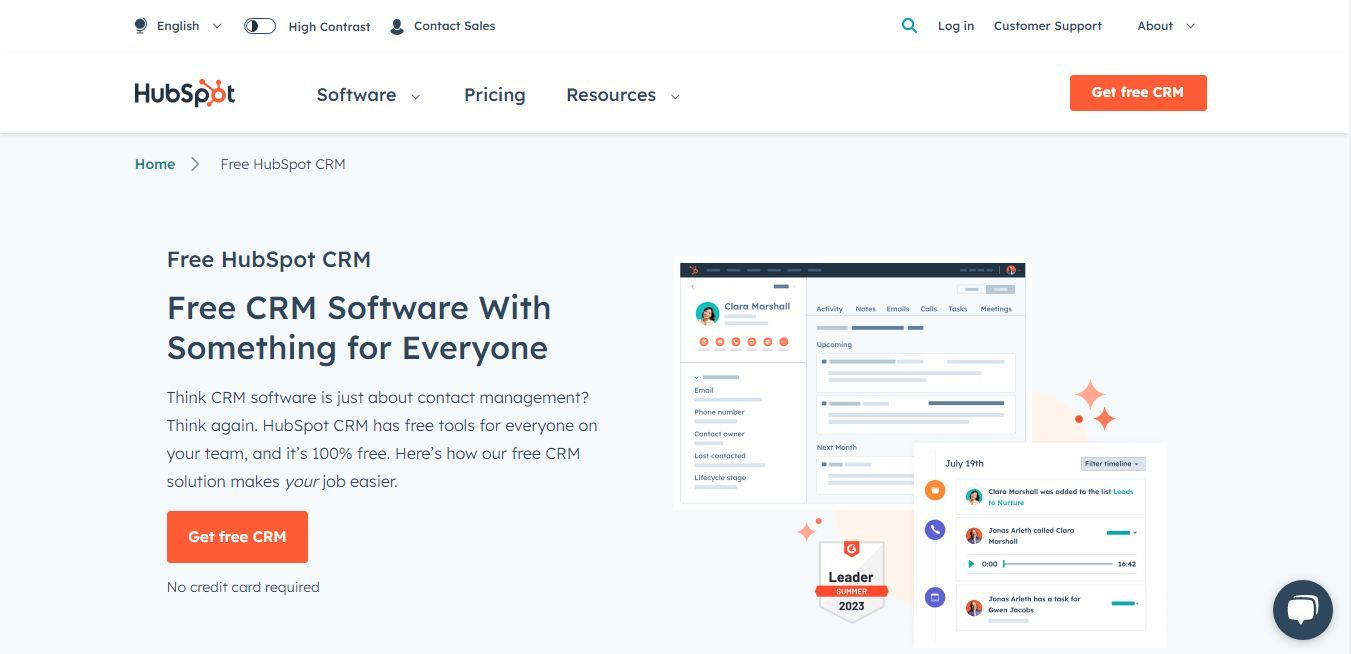This screenshot has width=1351, height=654.
Task: Select Pricing in the navigation
Action: click(494, 95)
